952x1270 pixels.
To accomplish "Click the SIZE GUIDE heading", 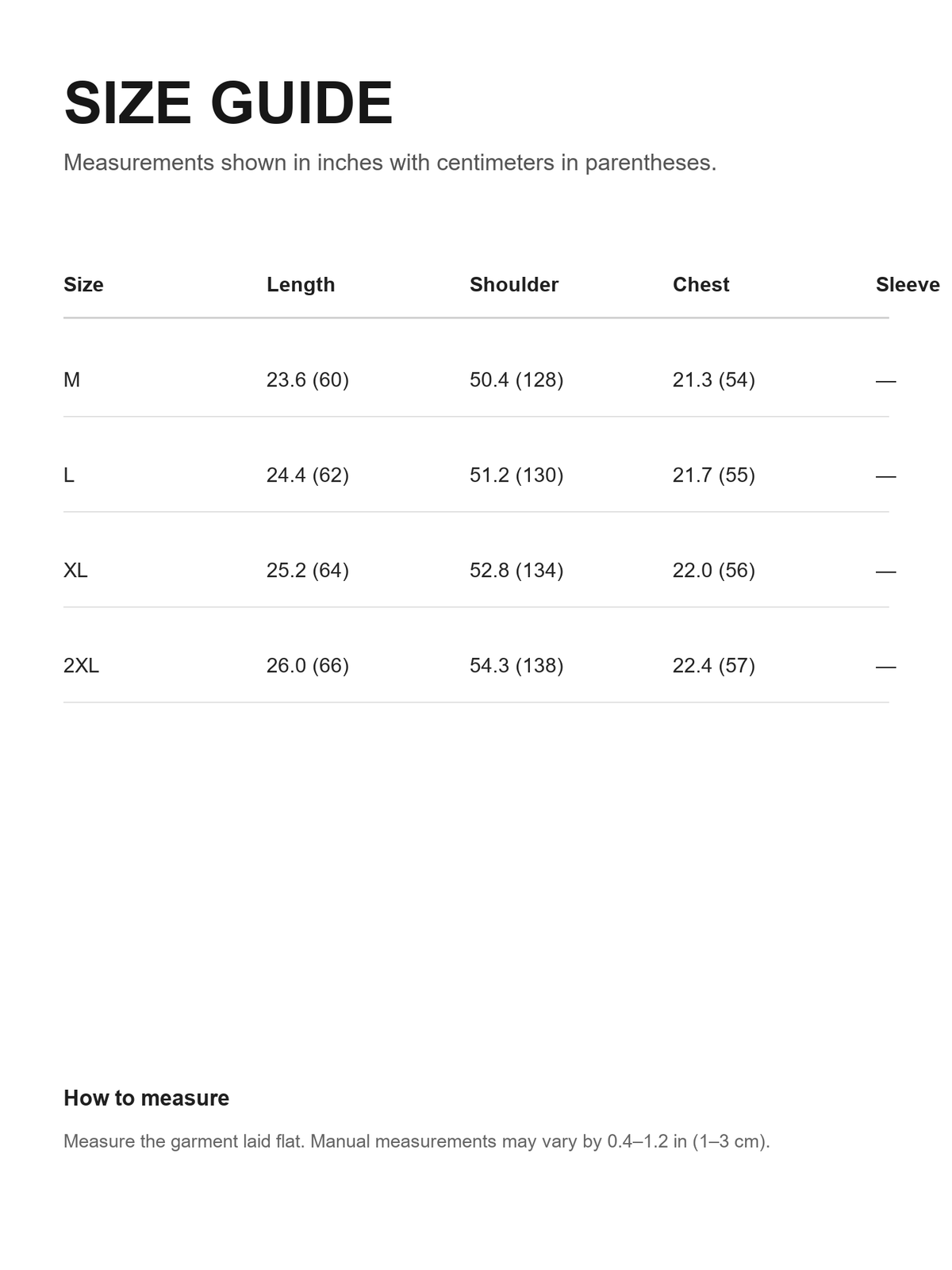I will (x=228, y=103).
